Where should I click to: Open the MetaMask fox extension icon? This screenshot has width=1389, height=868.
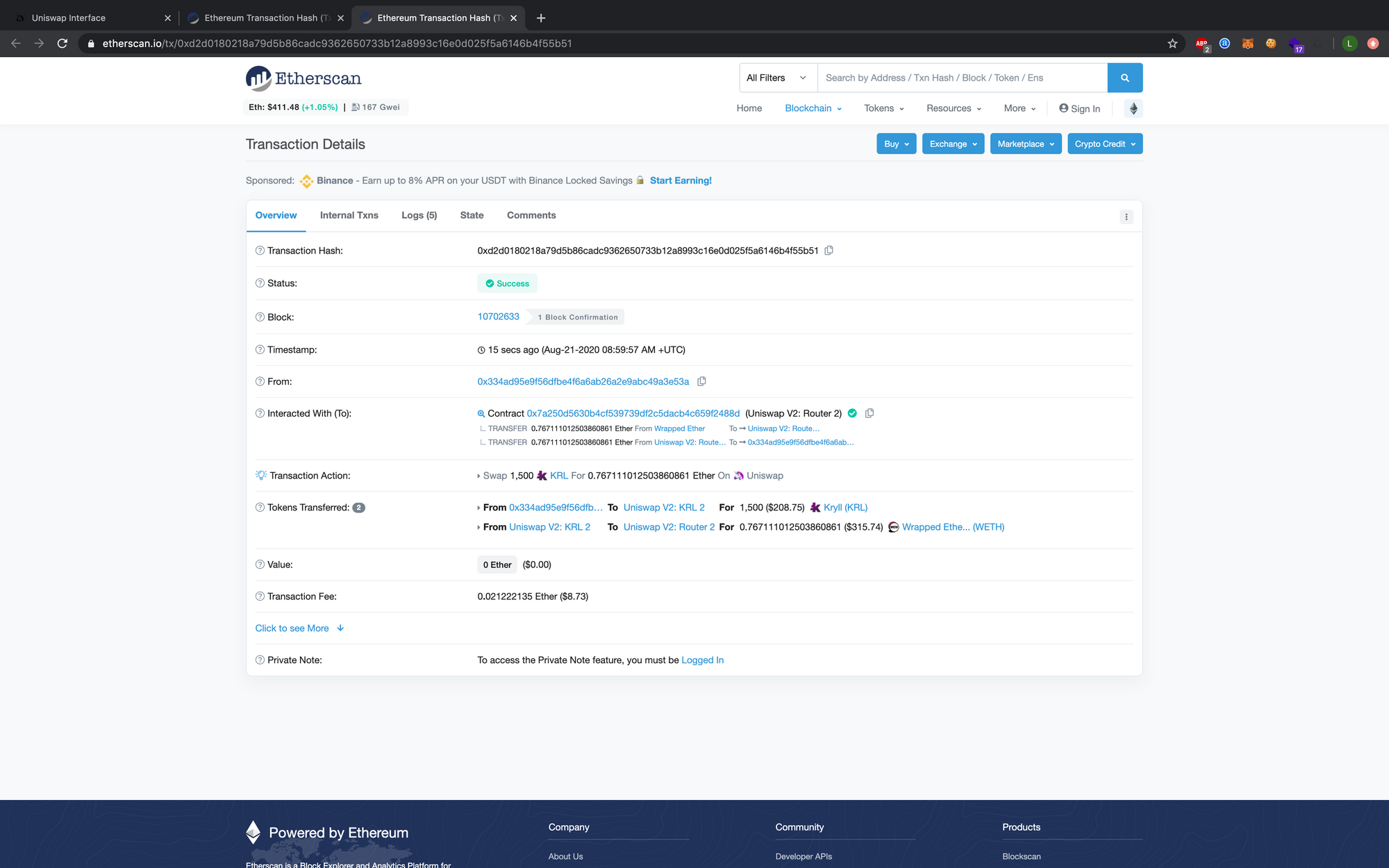point(1247,43)
